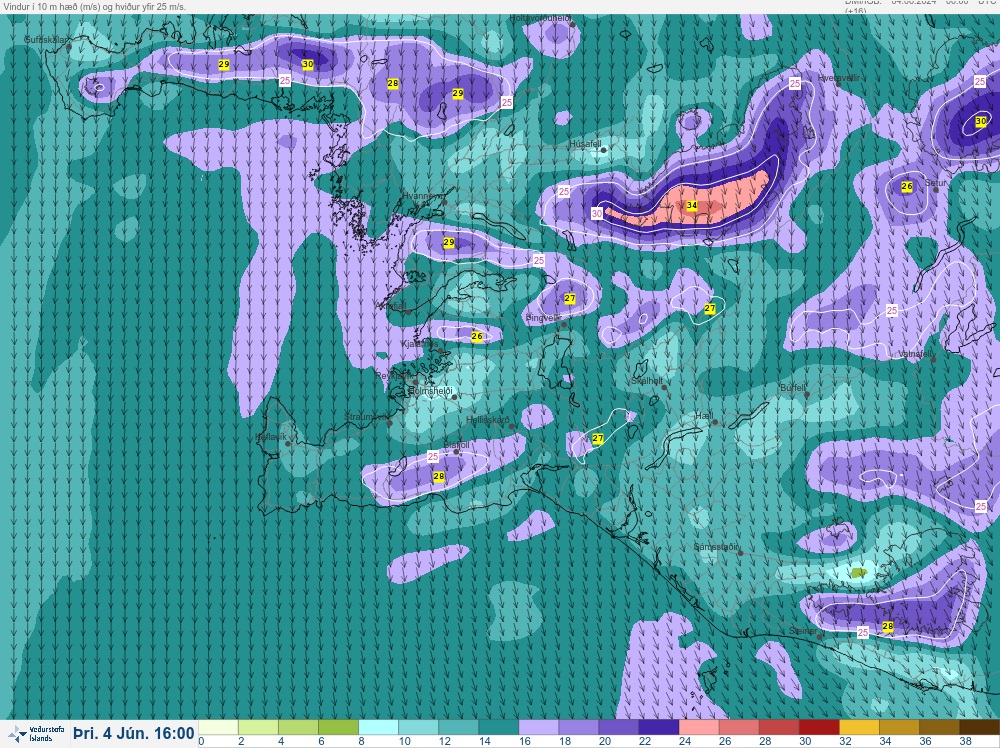
Task: Click the white 25 contour label above Bláfjöll
Action: [x=433, y=457]
